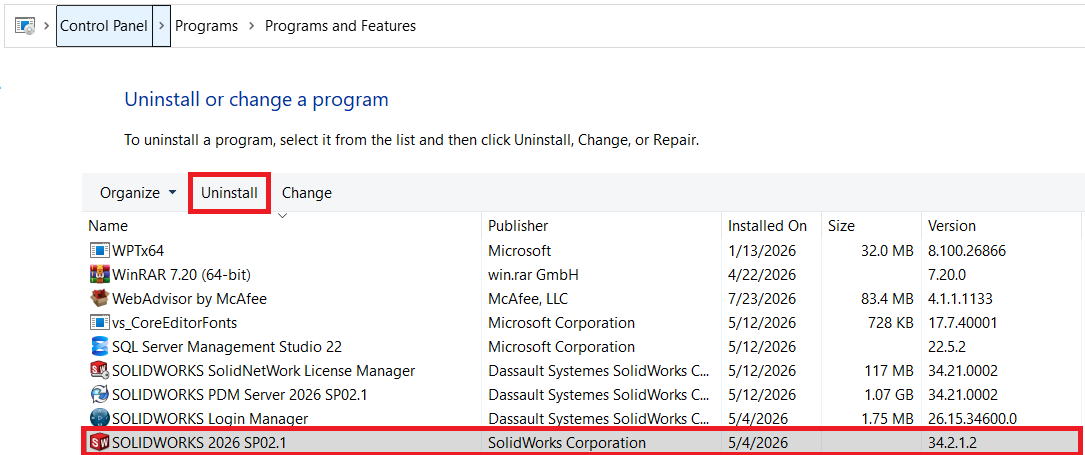This screenshot has height=455, width=1085.
Task: Expand the chevron after Programs breadcrumb
Action: tap(251, 26)
